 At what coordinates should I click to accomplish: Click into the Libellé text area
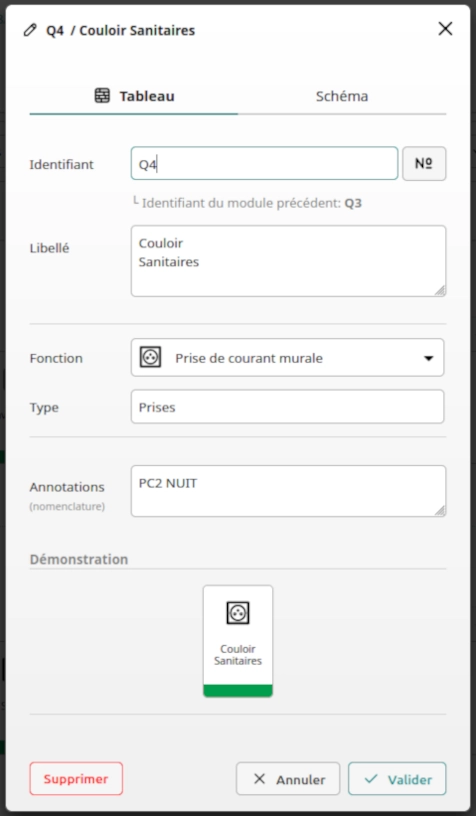coord(288,261)
